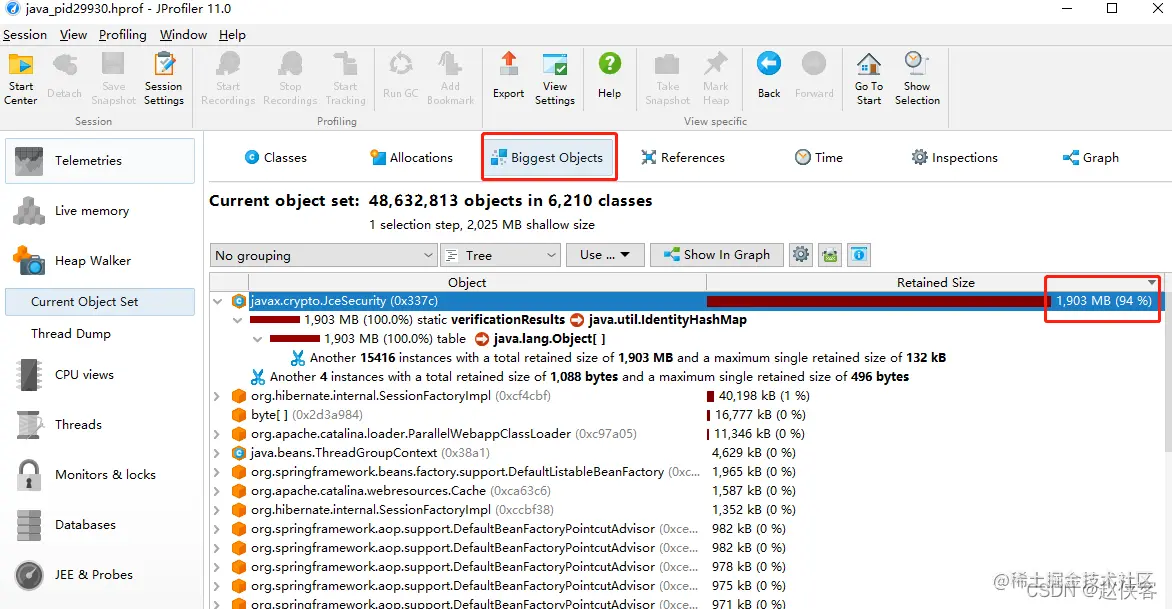Collapse the table java.lang.Object[] node

258,339
